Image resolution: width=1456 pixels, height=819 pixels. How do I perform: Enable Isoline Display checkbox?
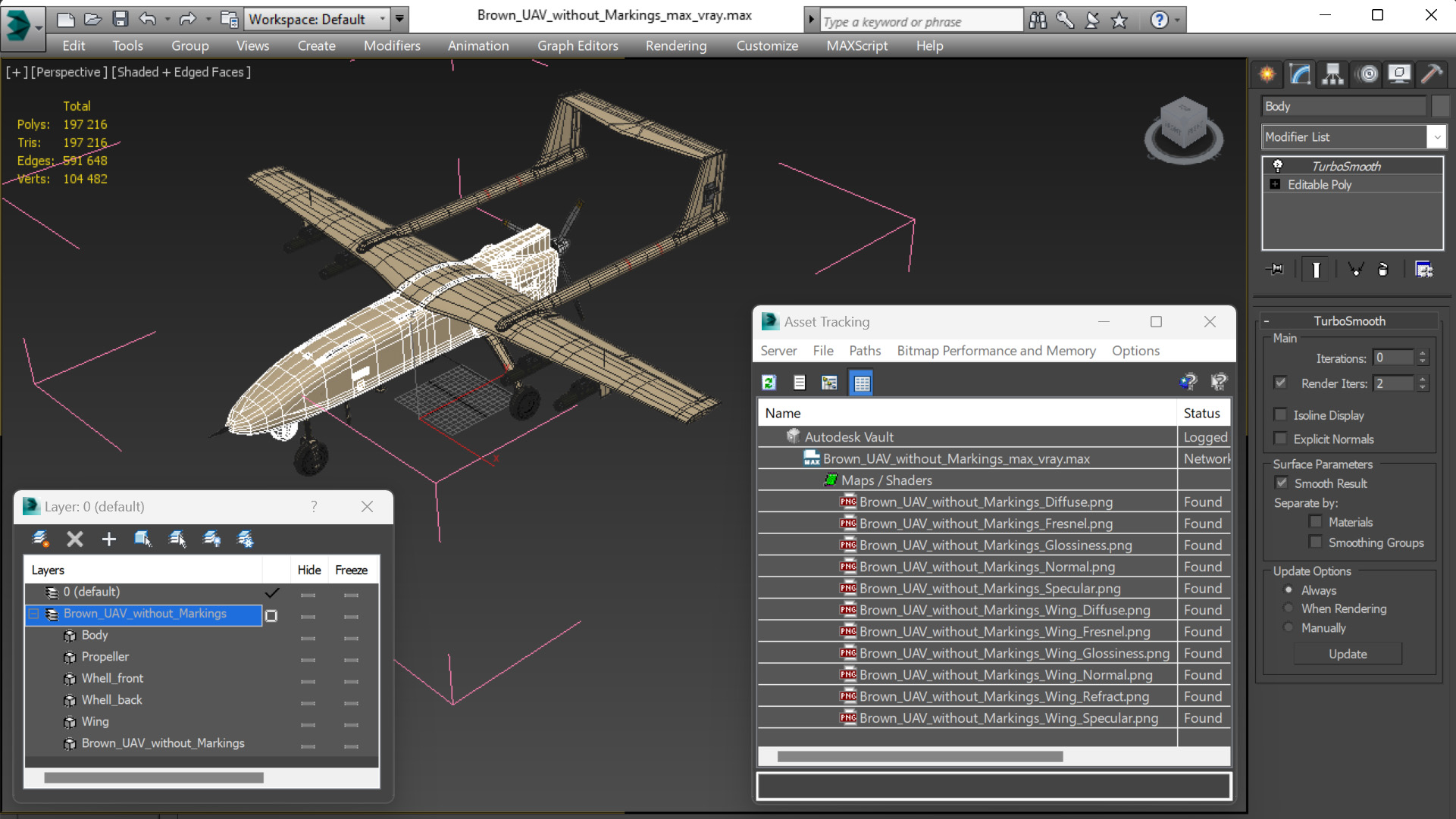pos(1280,414)
